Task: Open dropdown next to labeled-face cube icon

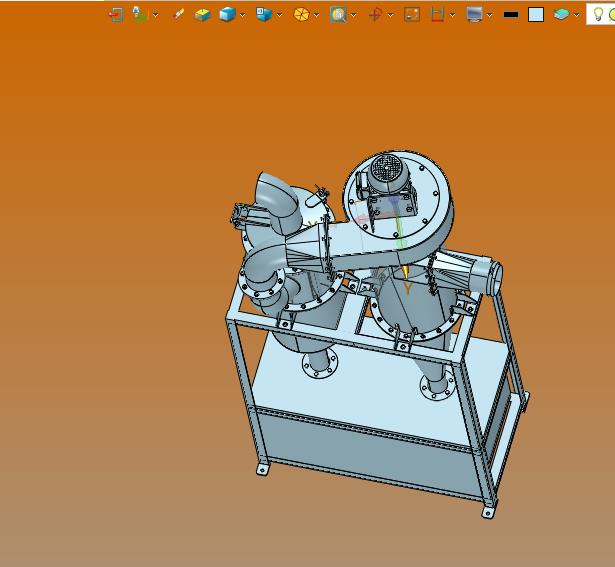Action: (x=279, y=15)
